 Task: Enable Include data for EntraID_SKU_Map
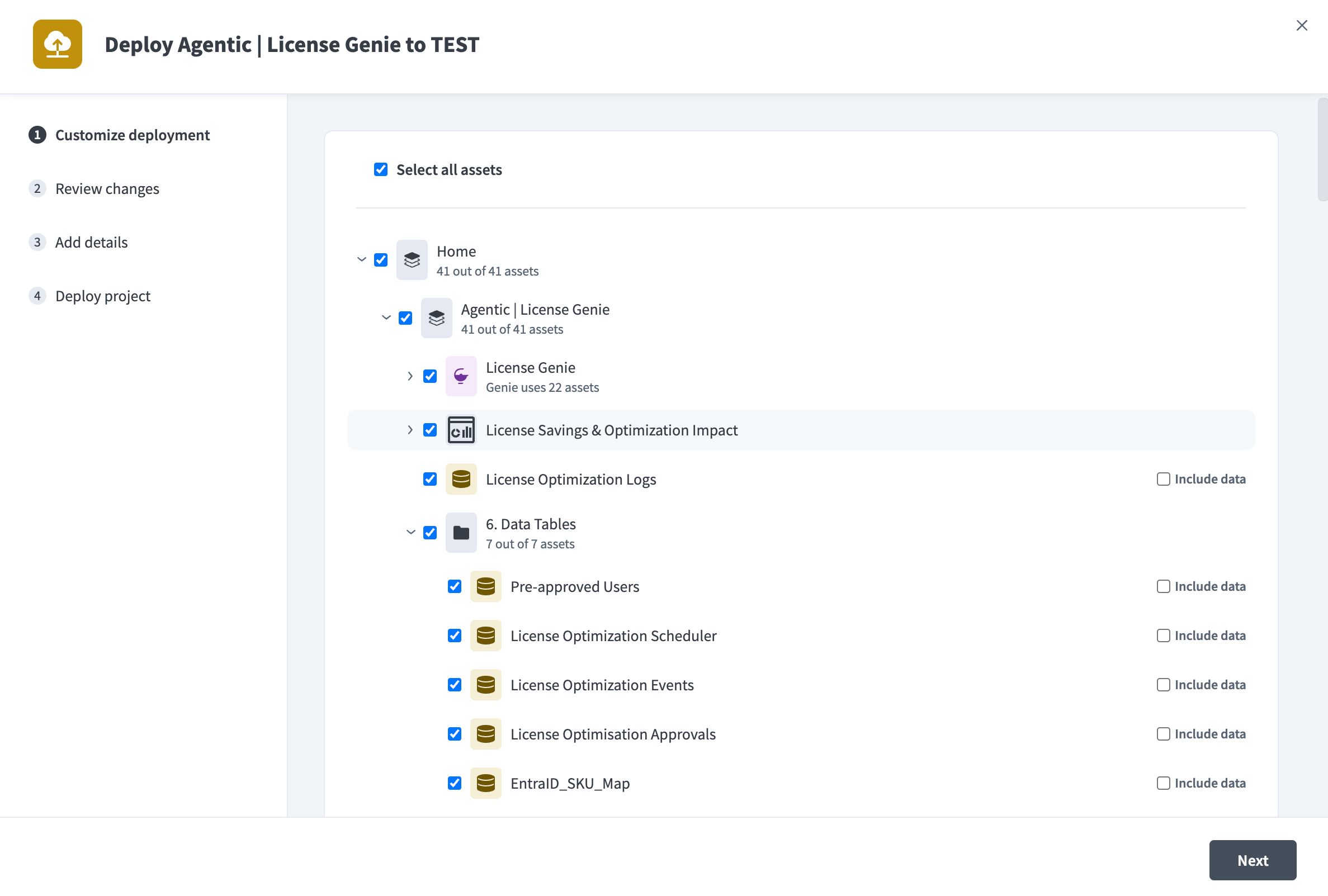click(1164, 783)
